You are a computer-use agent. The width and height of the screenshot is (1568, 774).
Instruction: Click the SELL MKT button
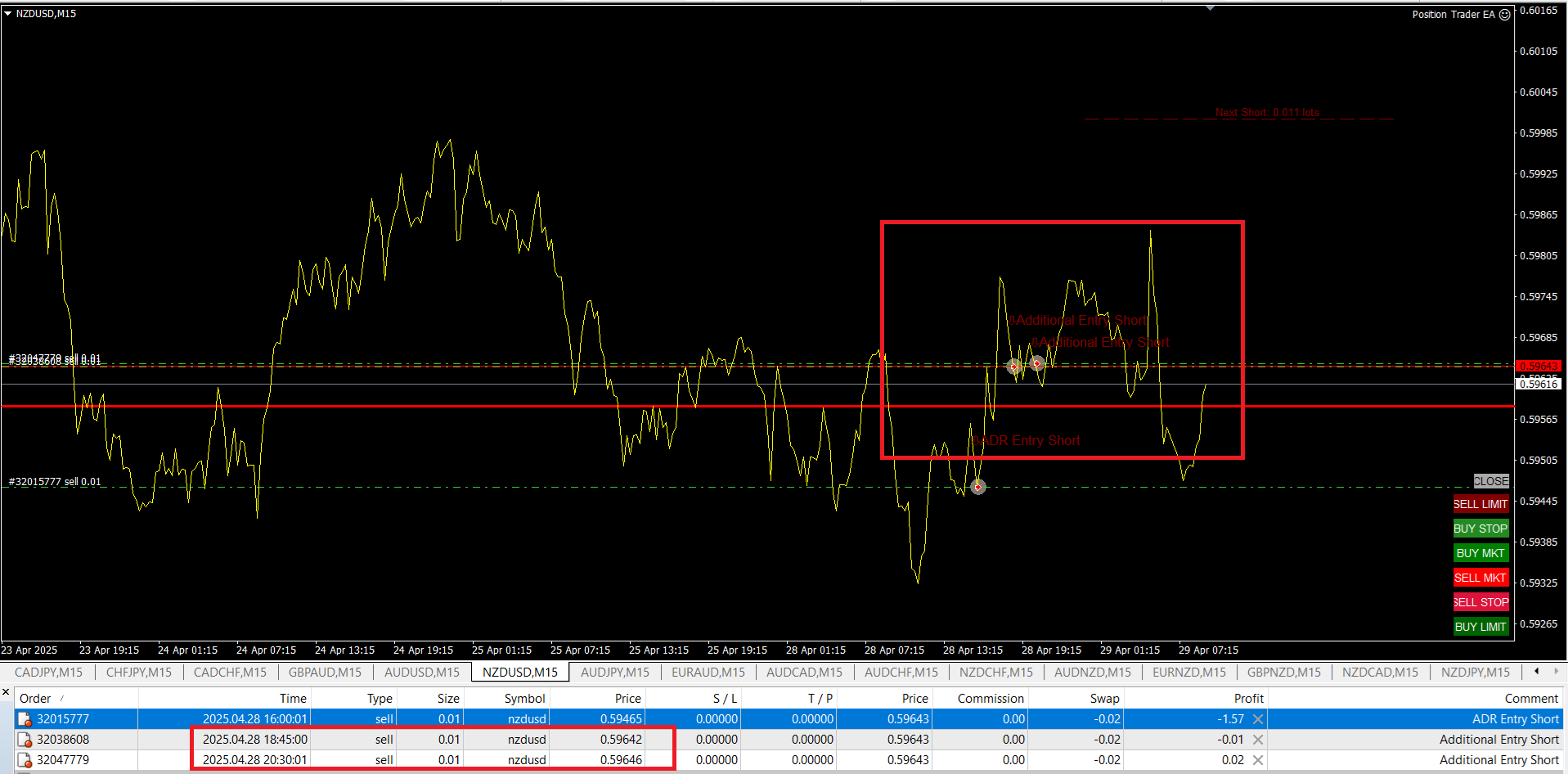coord(1480,578)
